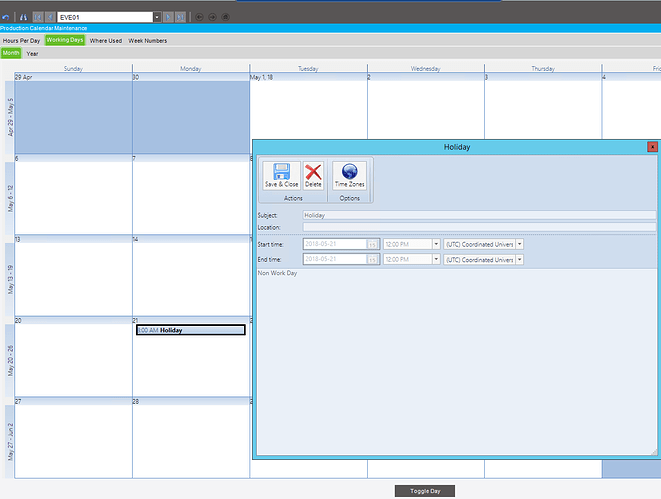Image resolution: width=661 pixels, height=499 pixels.
Task: Click the Holiday dialog title bar
Action: tap(457, 147)
